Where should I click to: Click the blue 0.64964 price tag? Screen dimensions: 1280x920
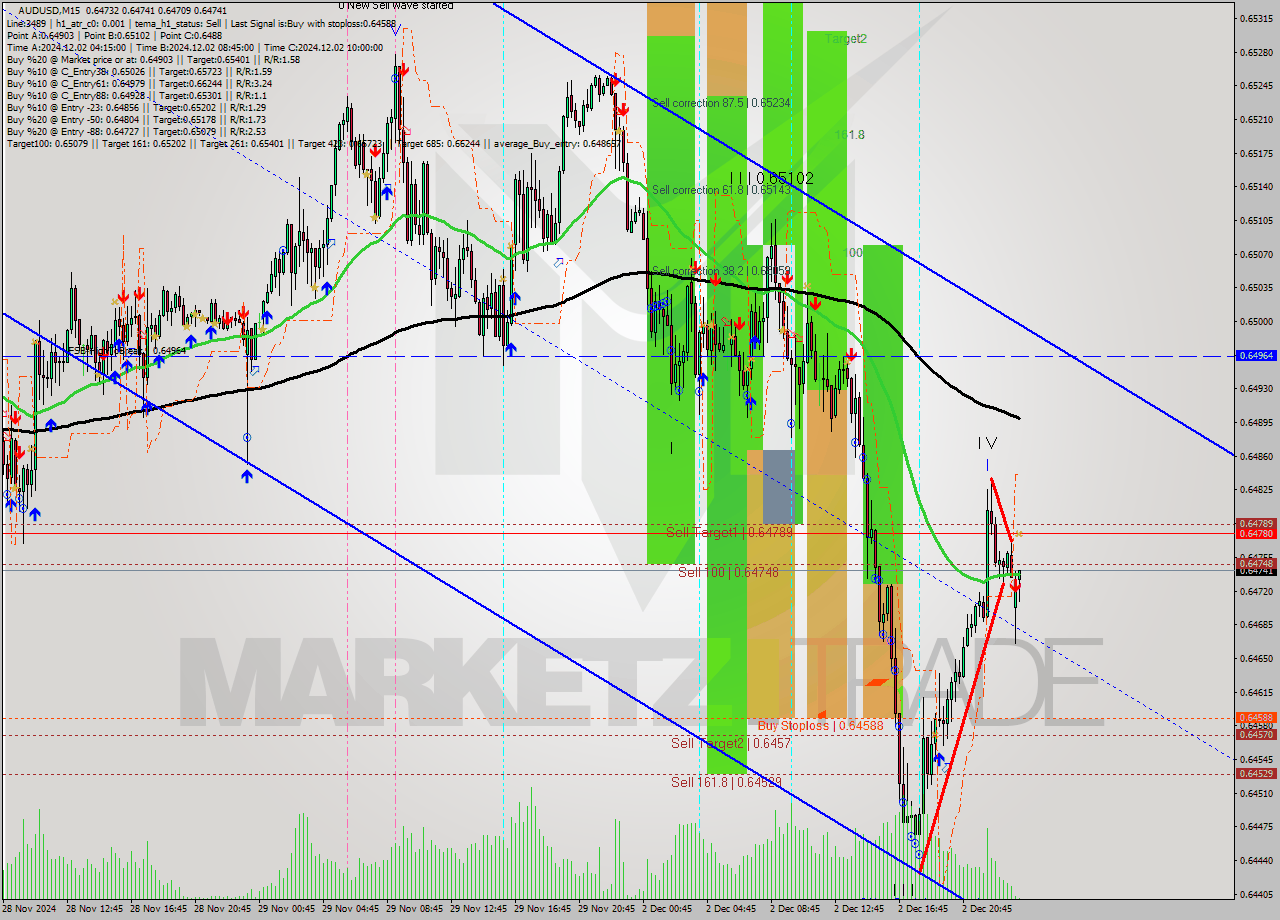(1256, 355)
